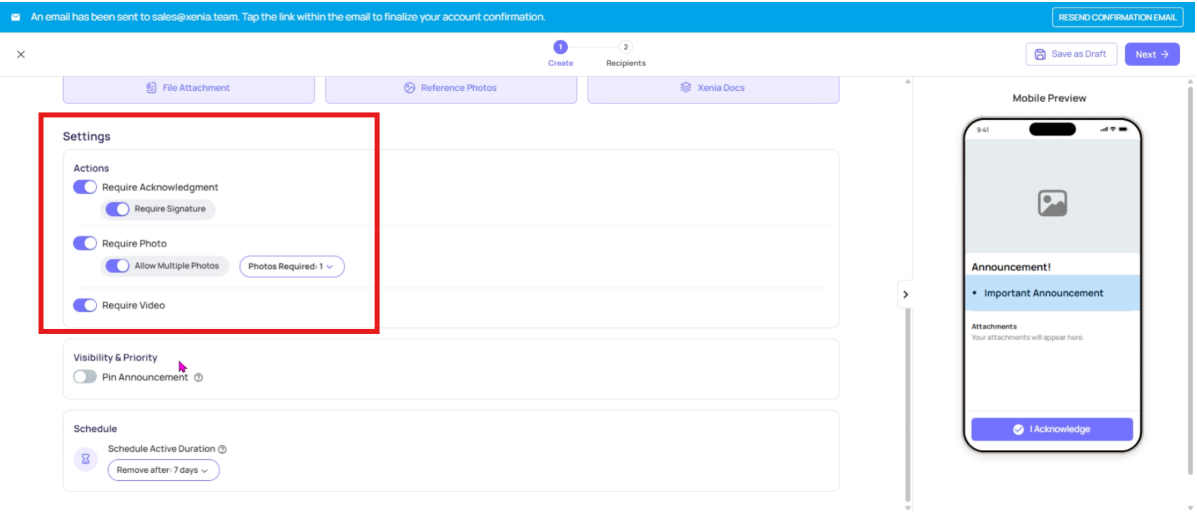
Task: Enable the Pin Announcement toggle
Action: tap(85, 377)
